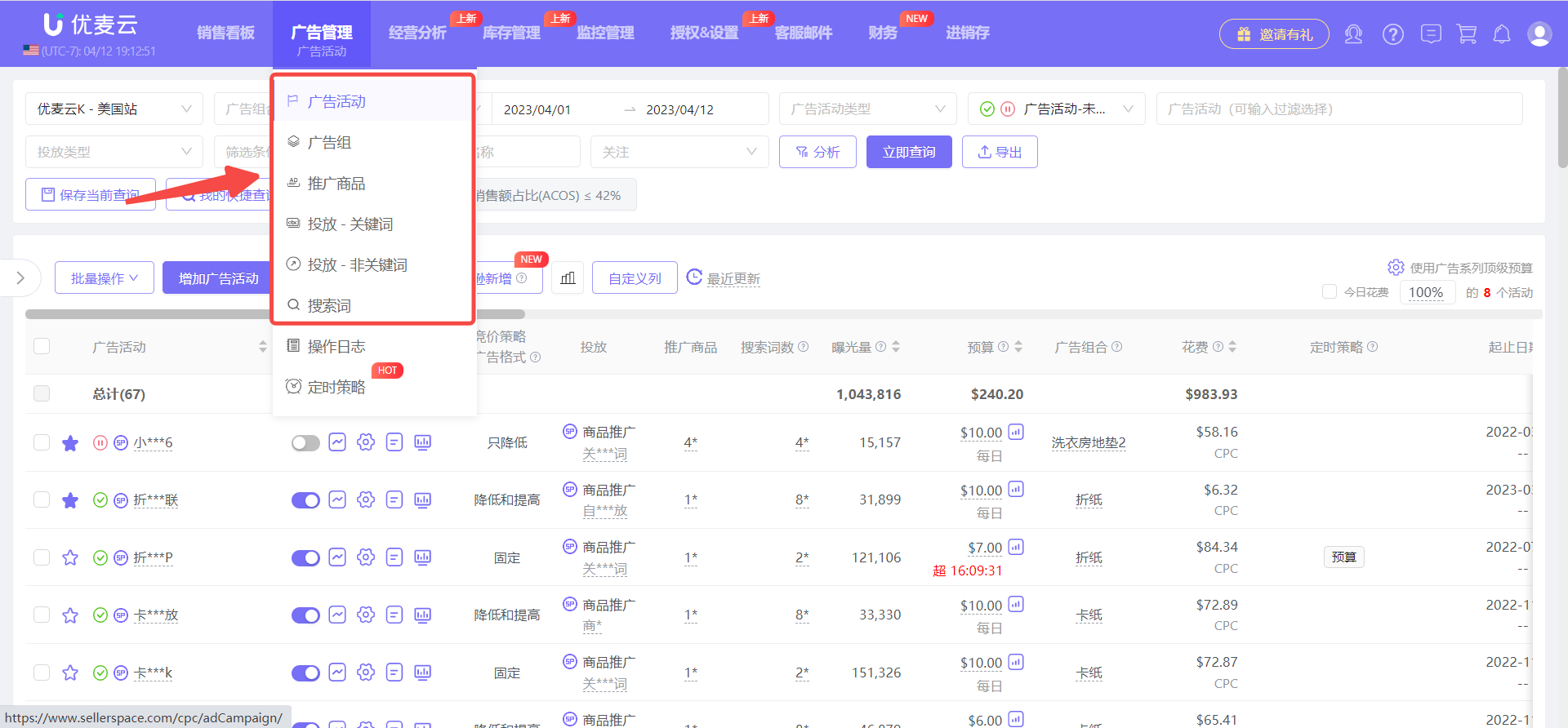This screenshot has width=1568, height=728.
Task: Sort by 花费 column arrows
Action: point(1232,347)
